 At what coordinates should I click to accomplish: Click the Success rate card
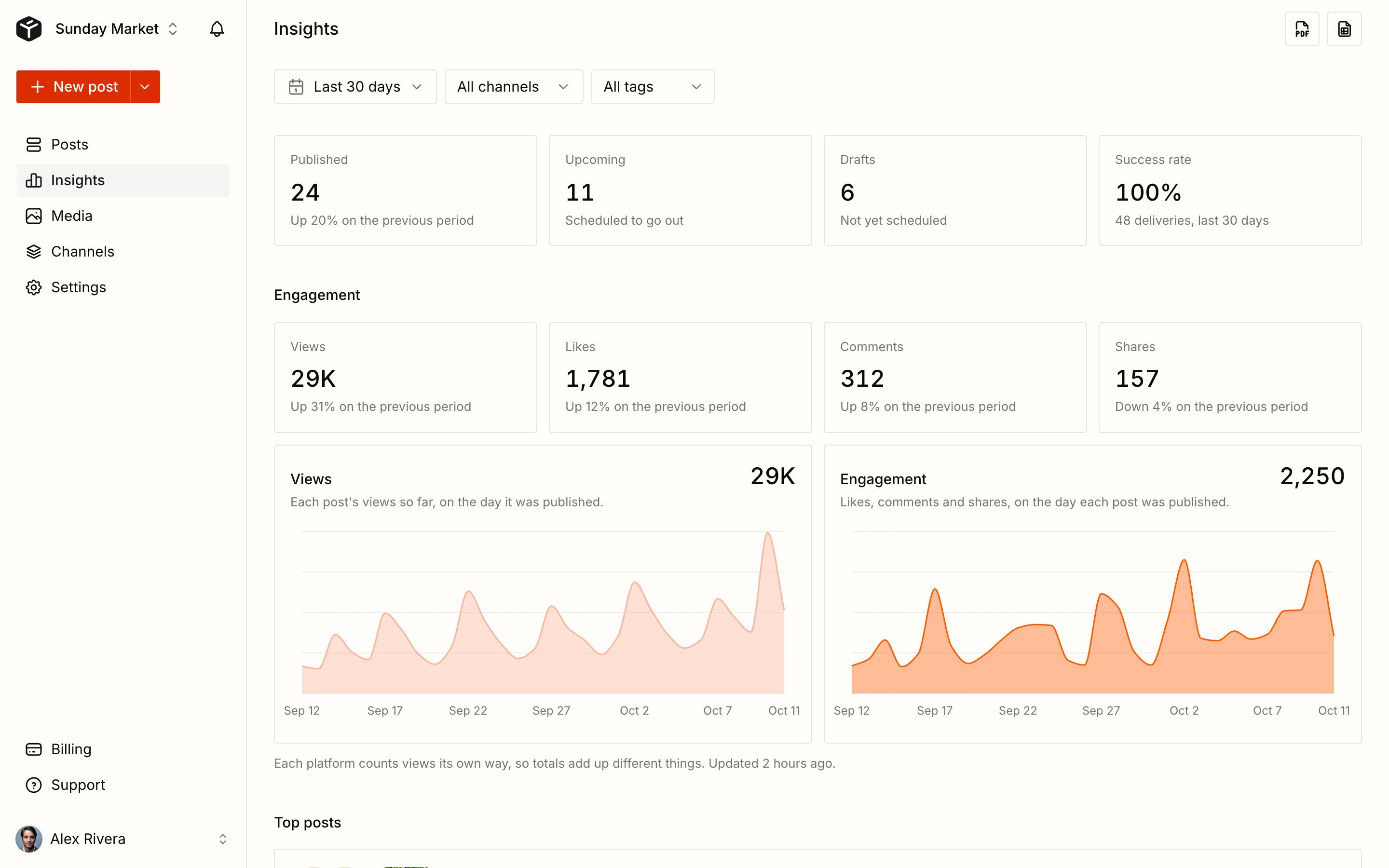(1230, 190)
